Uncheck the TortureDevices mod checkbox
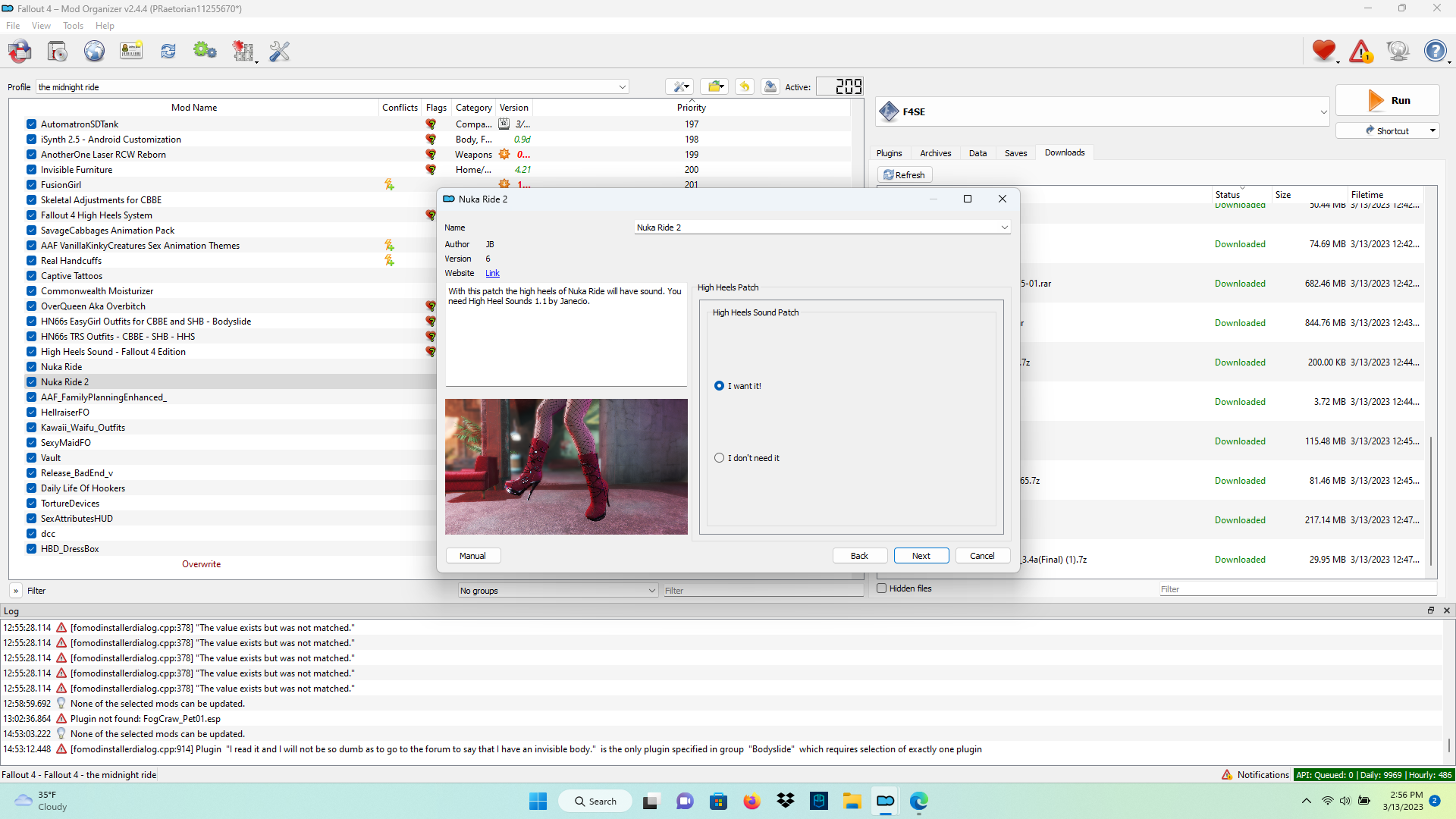This screenshot has width=1456, height=819. click(31, 503)
